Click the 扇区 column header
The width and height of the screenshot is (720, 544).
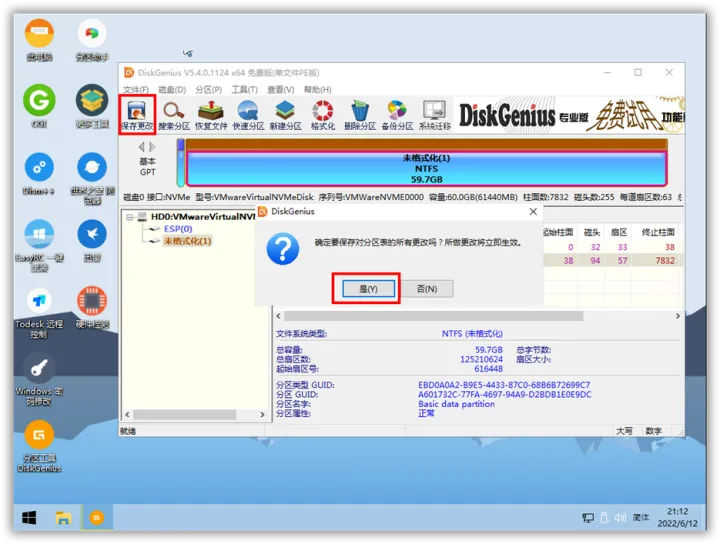tap(619, 232)
